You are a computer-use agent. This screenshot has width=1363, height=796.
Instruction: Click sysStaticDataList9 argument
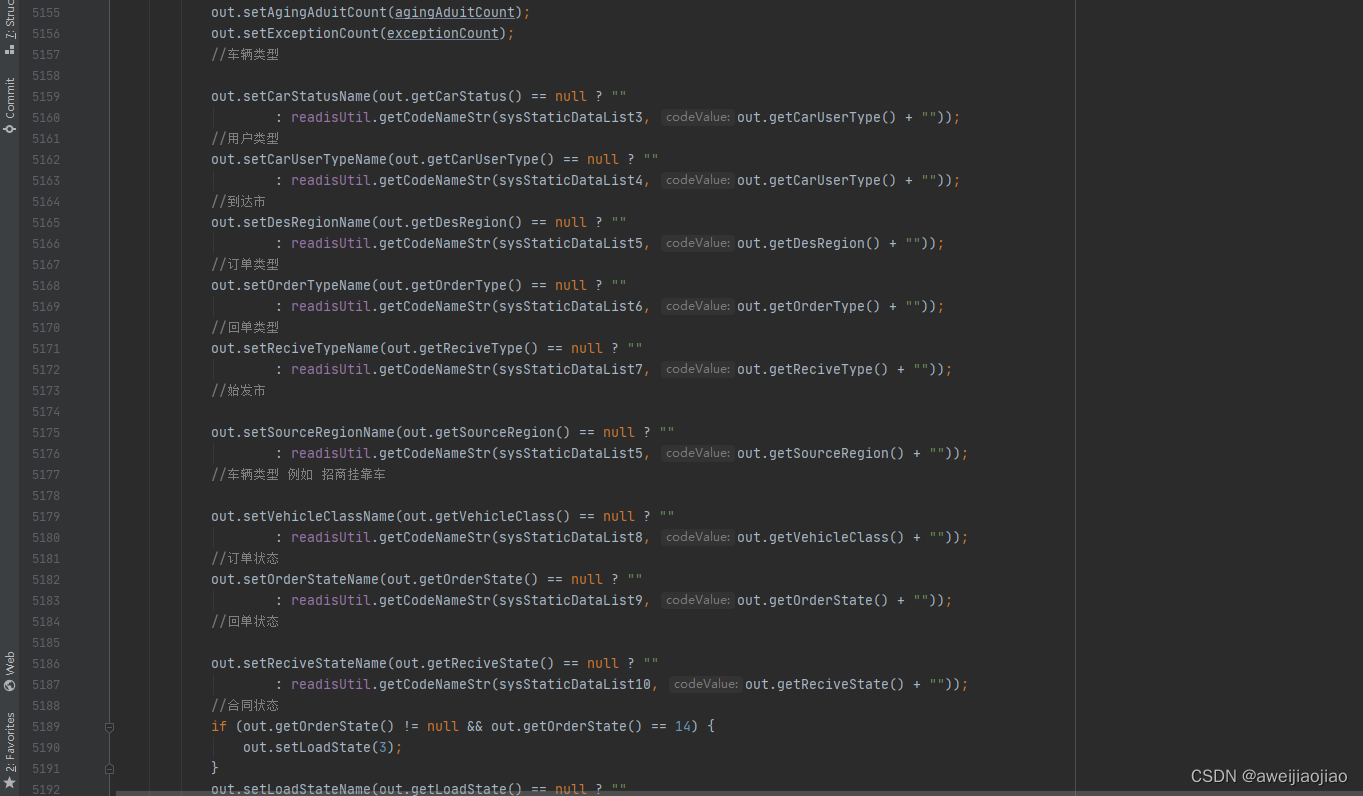pos(571,601)
